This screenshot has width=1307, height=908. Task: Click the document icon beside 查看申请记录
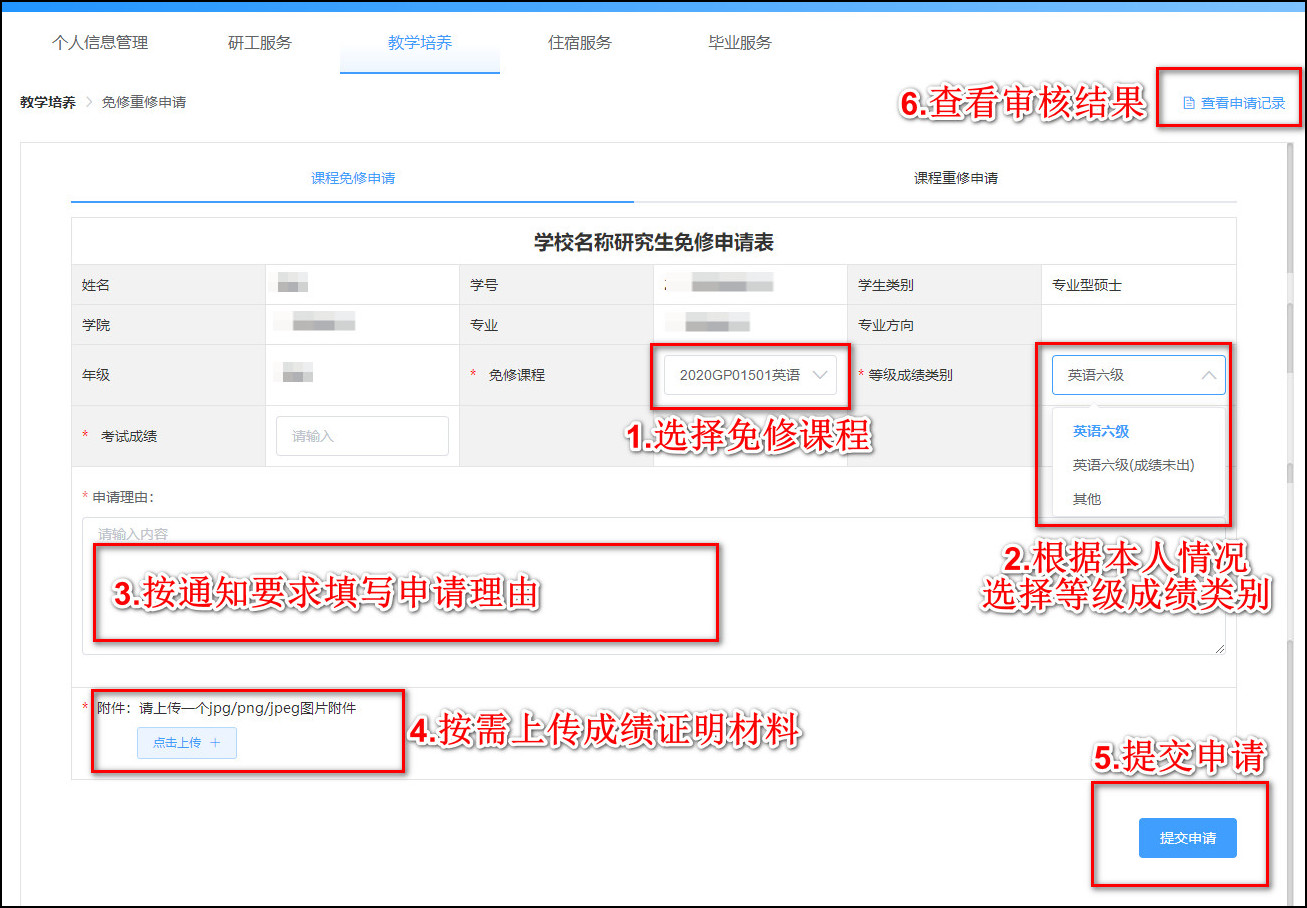(1189, 103)
